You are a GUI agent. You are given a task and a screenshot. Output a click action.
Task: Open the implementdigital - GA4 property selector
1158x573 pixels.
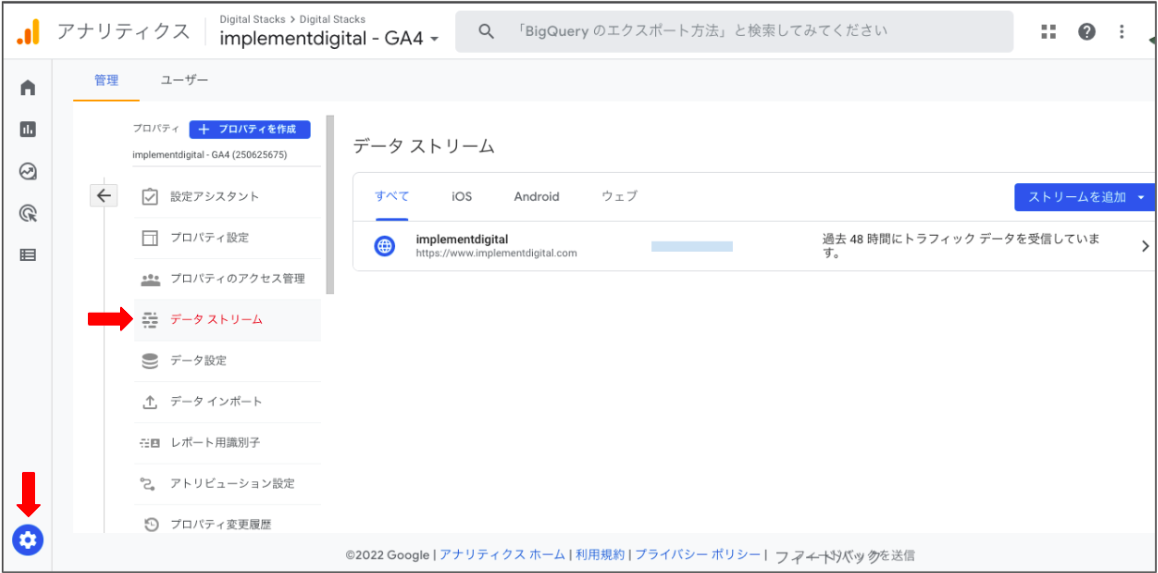[x=329, y=39]
